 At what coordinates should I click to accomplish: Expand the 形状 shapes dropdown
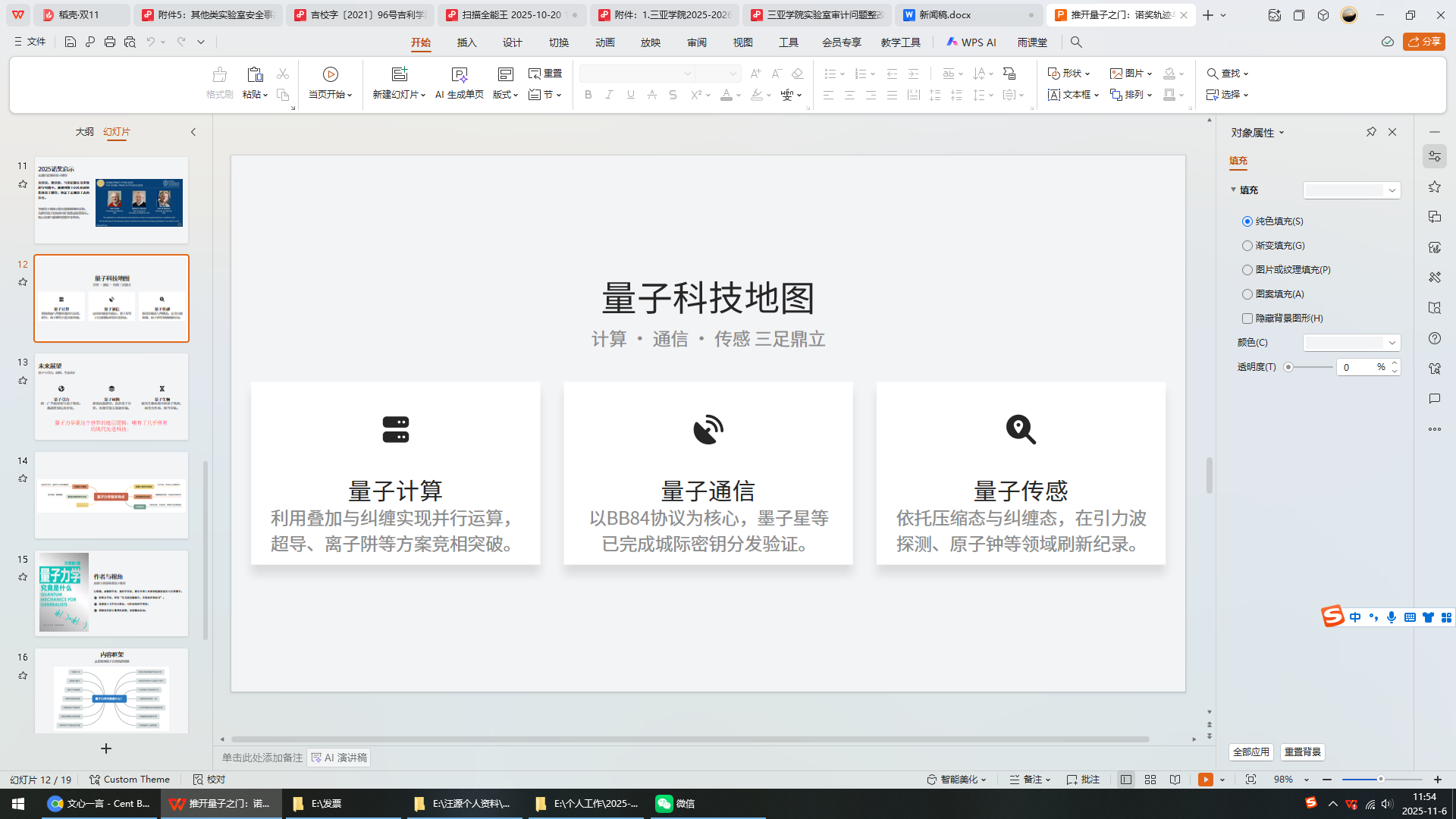[x=1087, y=74]
